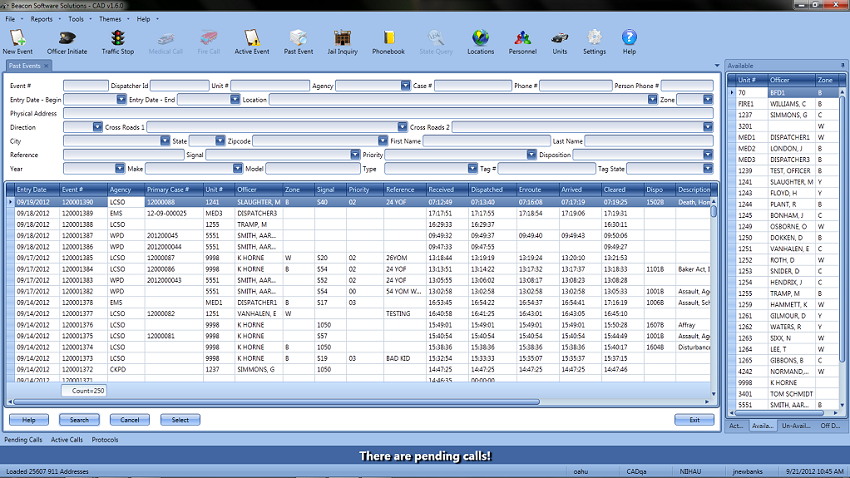Close the Past Events tab
This screenshot has width=850, height=478.
coord(47,65)
